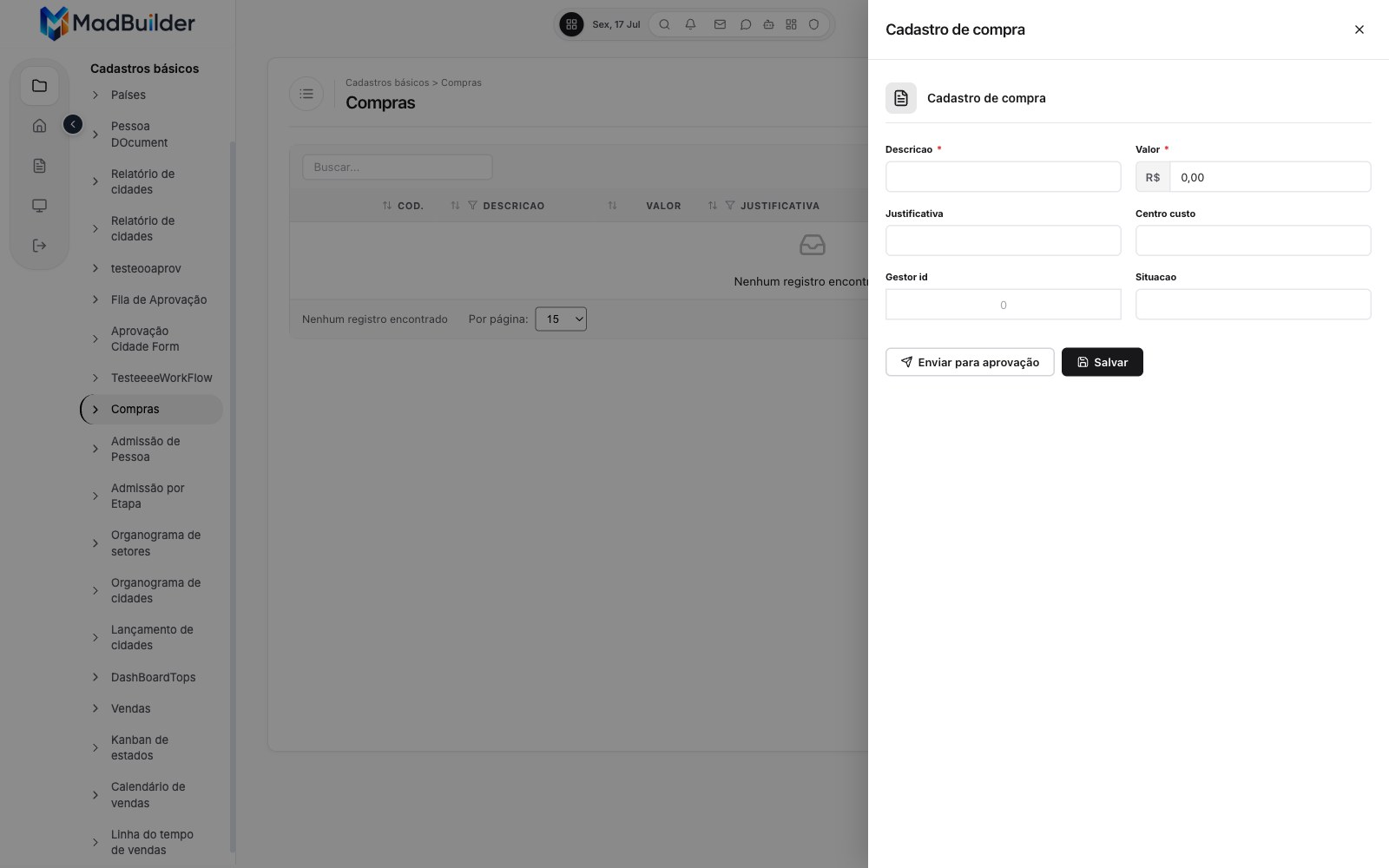Open Admissão por Etapa menu item
The height and width of the screenshot is (868, 1389).
[x=152, y=496]
